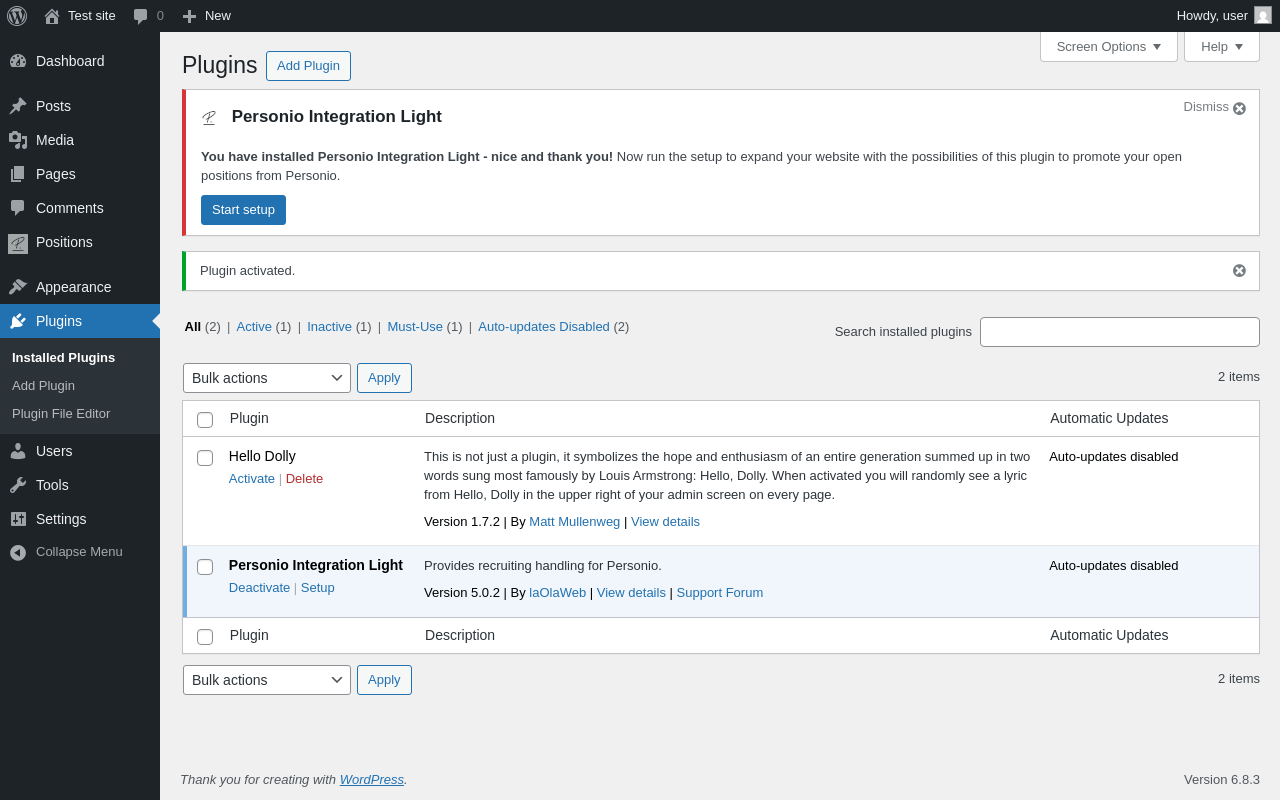Check the Hello Dolly plugin checkbox
Image resolution: width=1280 pixels, height=800 pixels.
(x=205, y=458)
